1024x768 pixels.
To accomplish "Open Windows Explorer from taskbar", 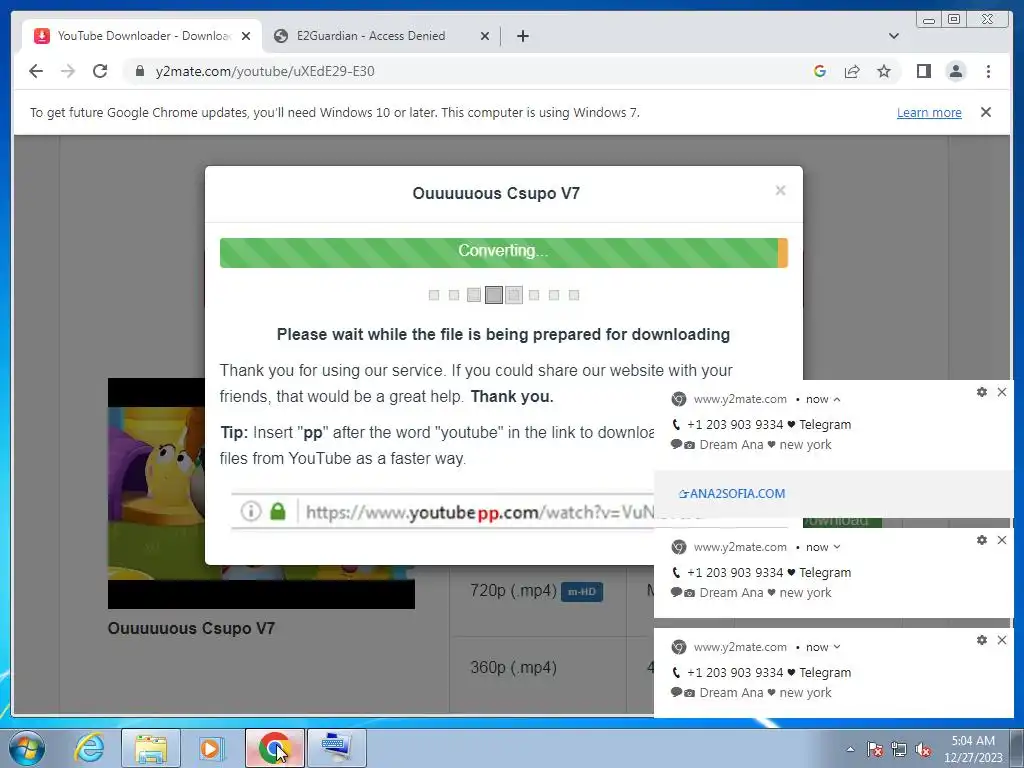I will tap(151, 747).
